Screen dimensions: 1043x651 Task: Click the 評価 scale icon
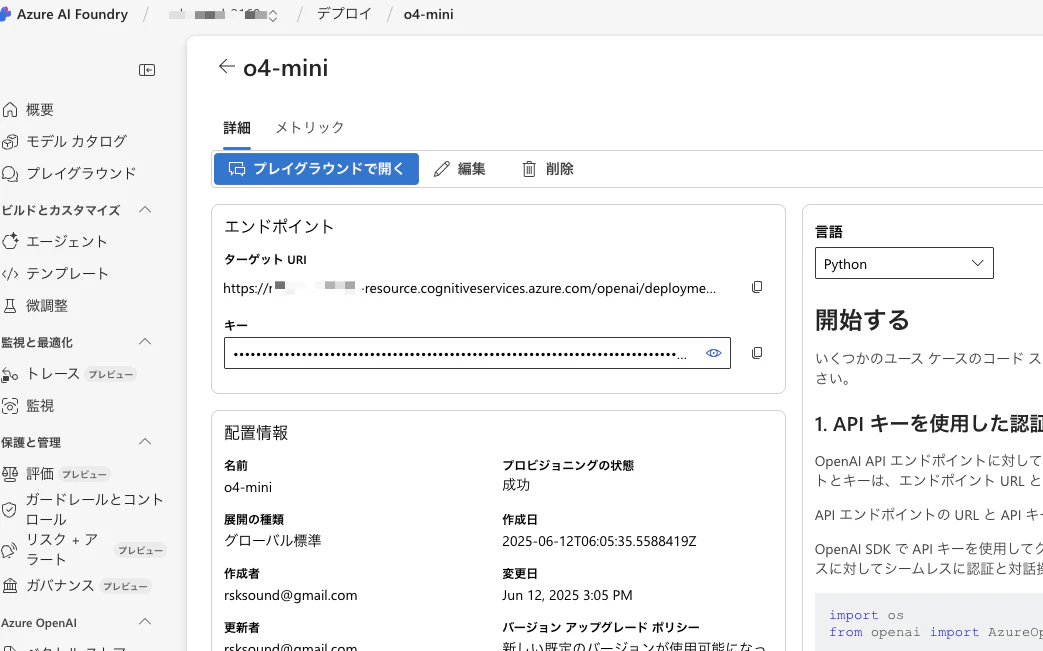point(10,474)
